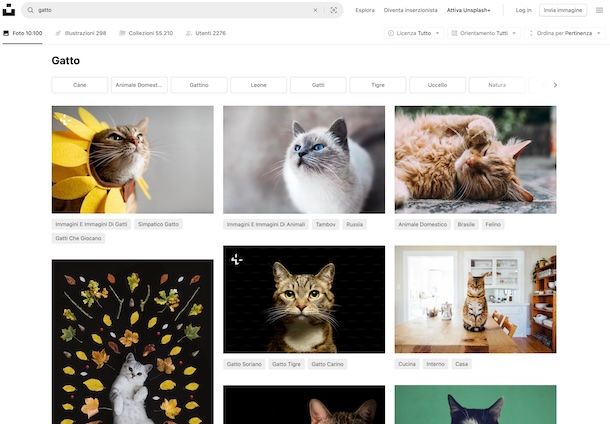Click the Gatti Che Giocano tag
Viewport: 610px width, 424px height.
pyautogui.click(x=78, y=238)
